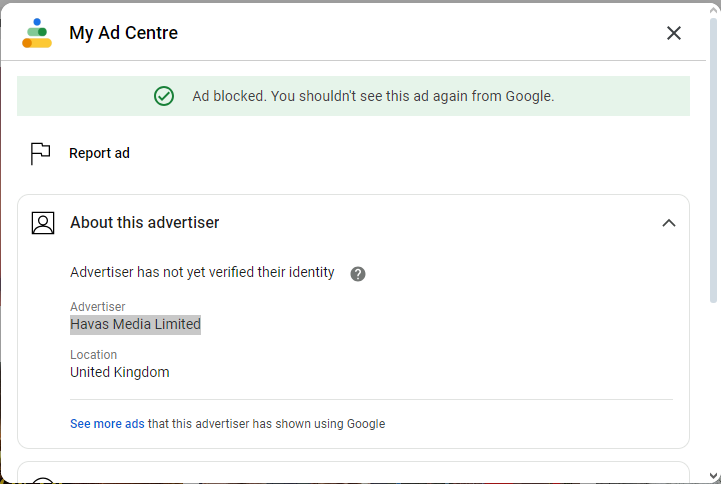Screen dimensions: 721x484
Task: Click the About this advertiser heading
Action: (x=144, y=222)
